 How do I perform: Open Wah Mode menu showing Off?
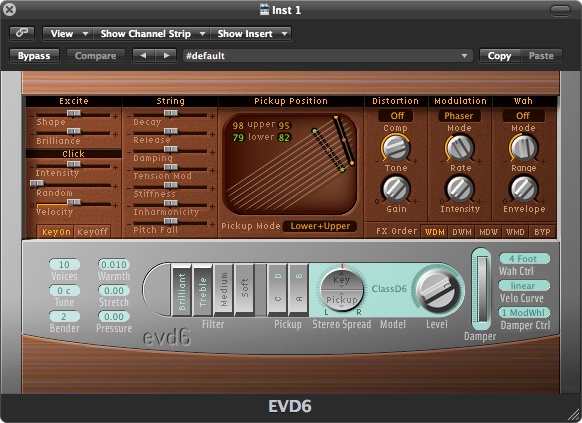[523, 116]
